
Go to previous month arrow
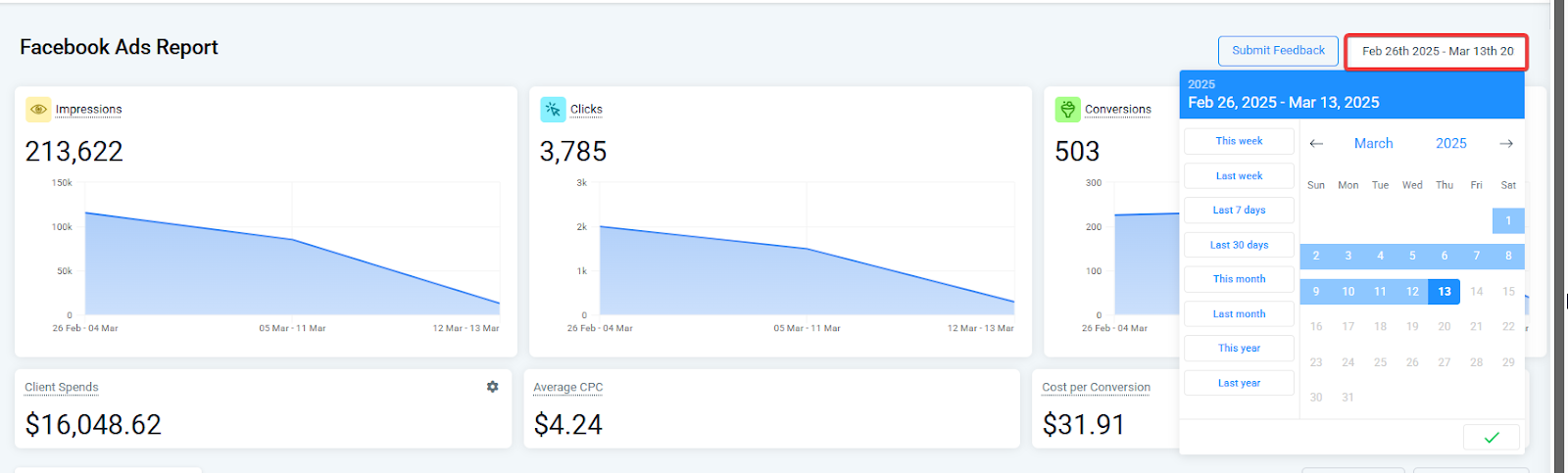click(x=1316, y=143)
